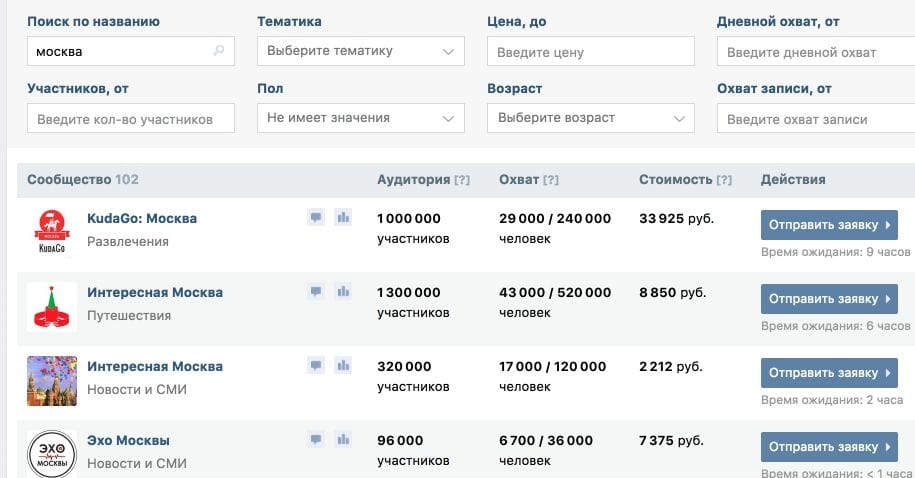Click the Путешествия category text
The height and width of the screenshot is (478, 915).
[x=129, y=316]
